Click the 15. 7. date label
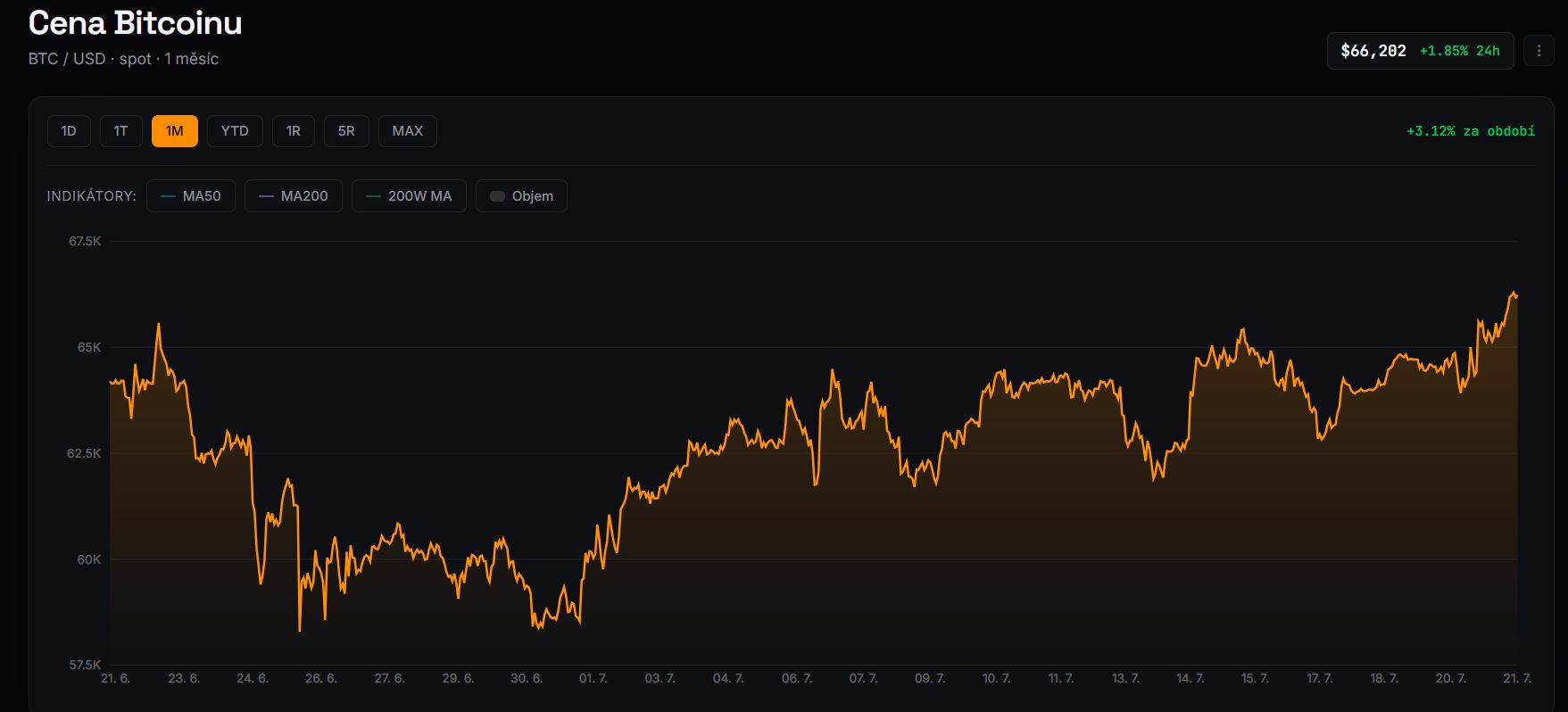Screen dimensions: 1568x712 pos(1255,678)
